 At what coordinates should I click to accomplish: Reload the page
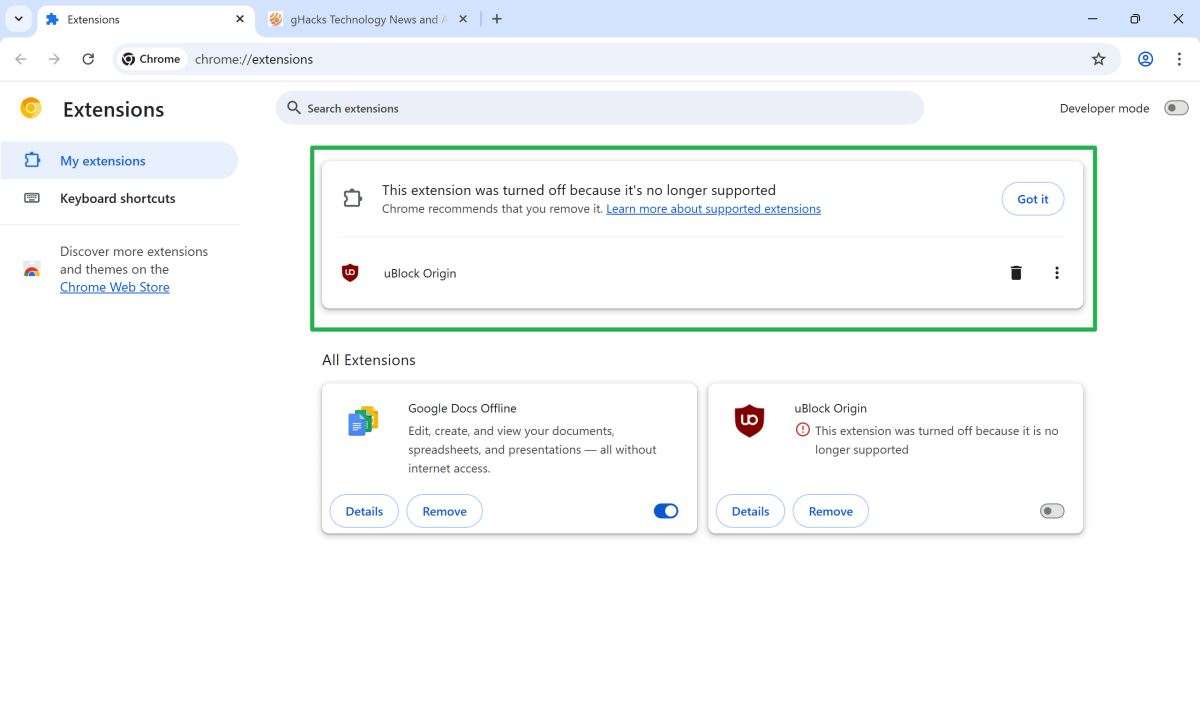[88, 59]
